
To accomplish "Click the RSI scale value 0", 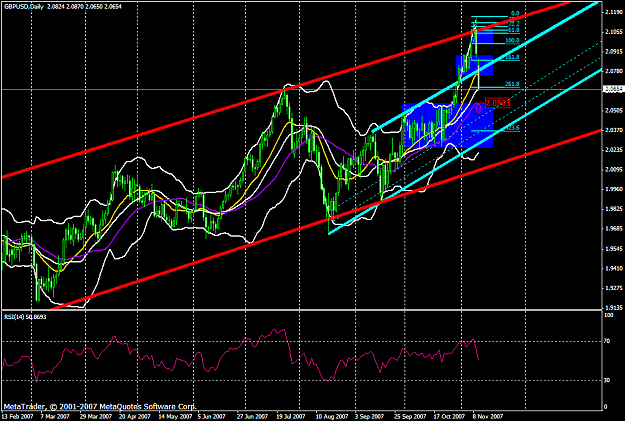I will pyautogui.click(x=606, y=407).
